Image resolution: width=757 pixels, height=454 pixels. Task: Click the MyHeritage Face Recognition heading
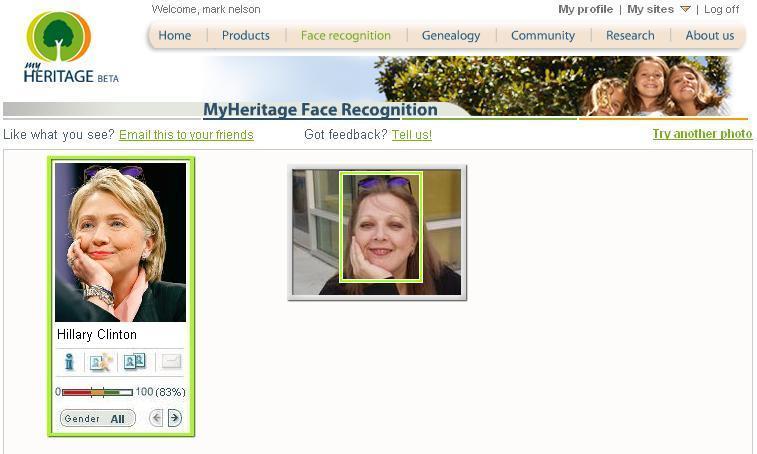(320, 109)
